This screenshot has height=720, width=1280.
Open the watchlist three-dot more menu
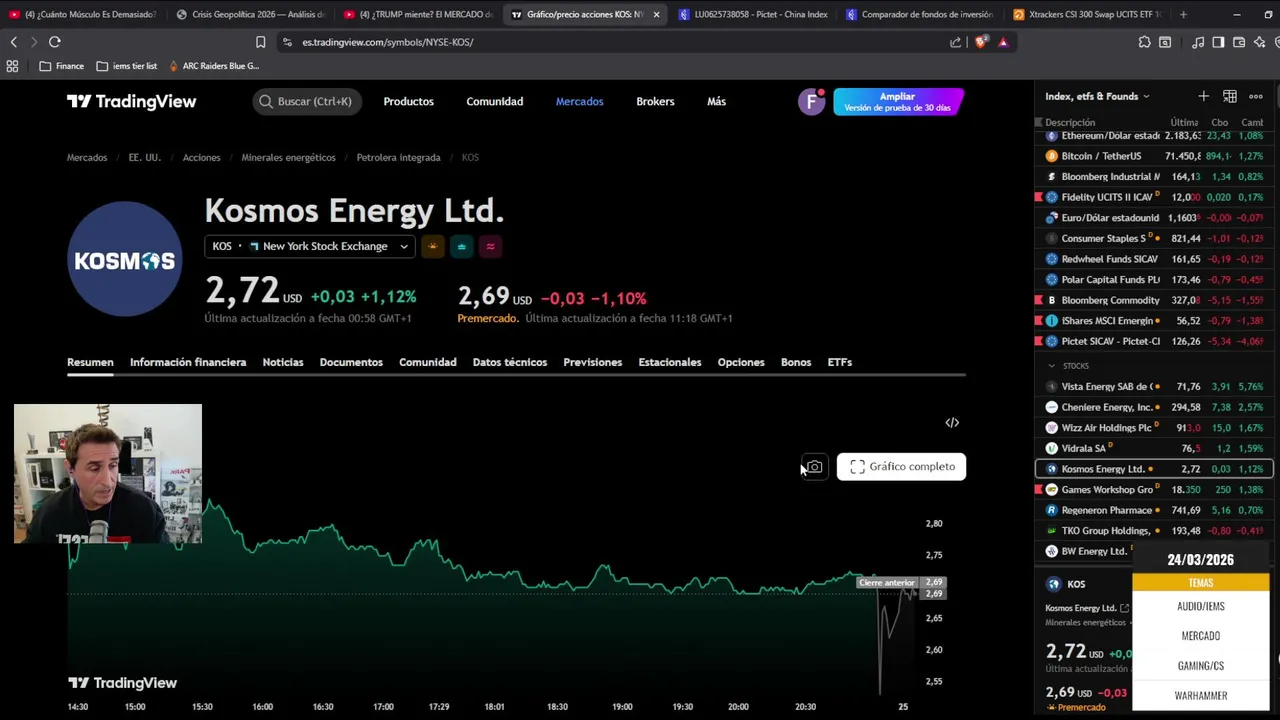[x=1256, y=96]
